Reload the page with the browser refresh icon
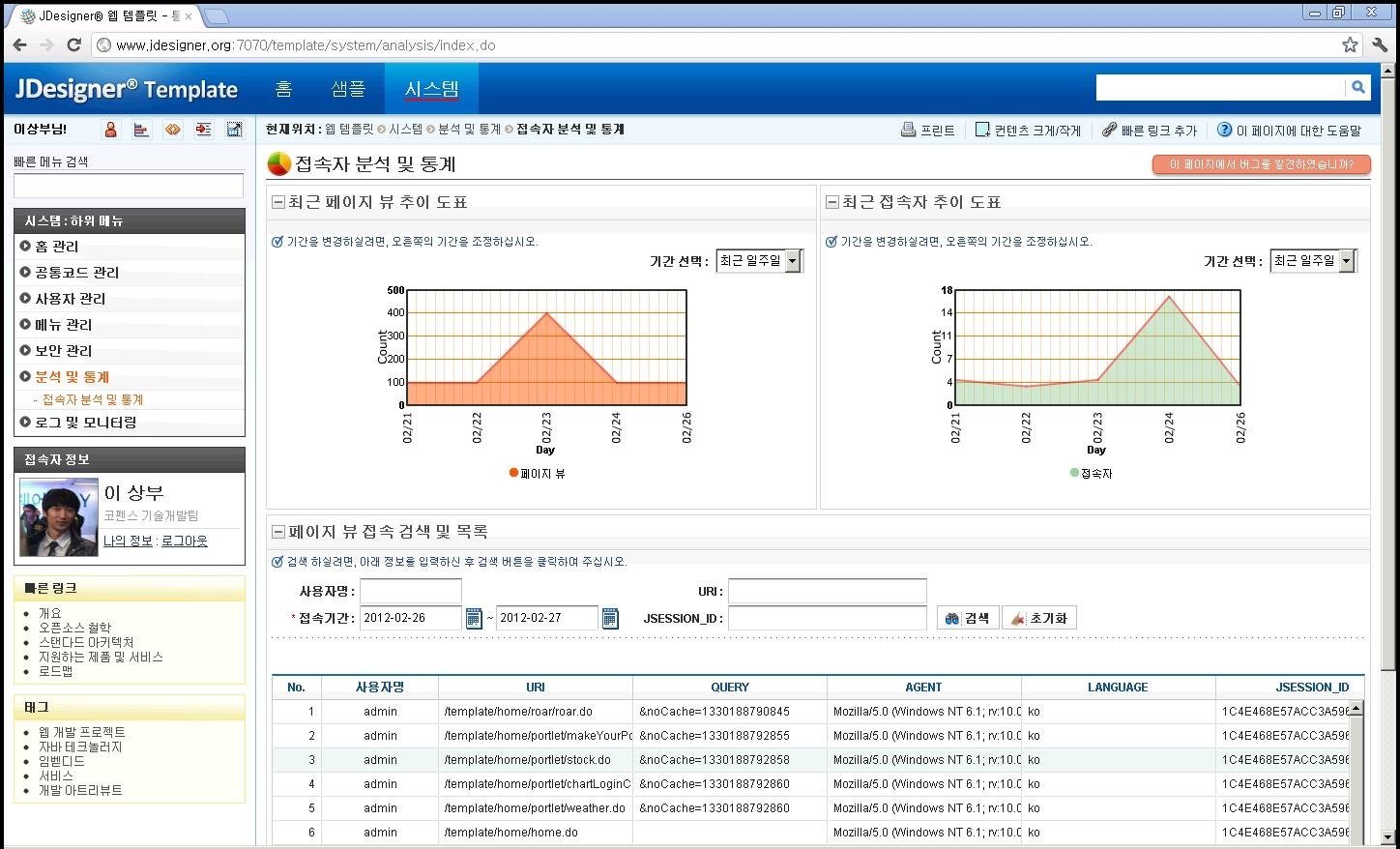The height and width of the screenshot is (849, 1400). click(x=73, y=44)
